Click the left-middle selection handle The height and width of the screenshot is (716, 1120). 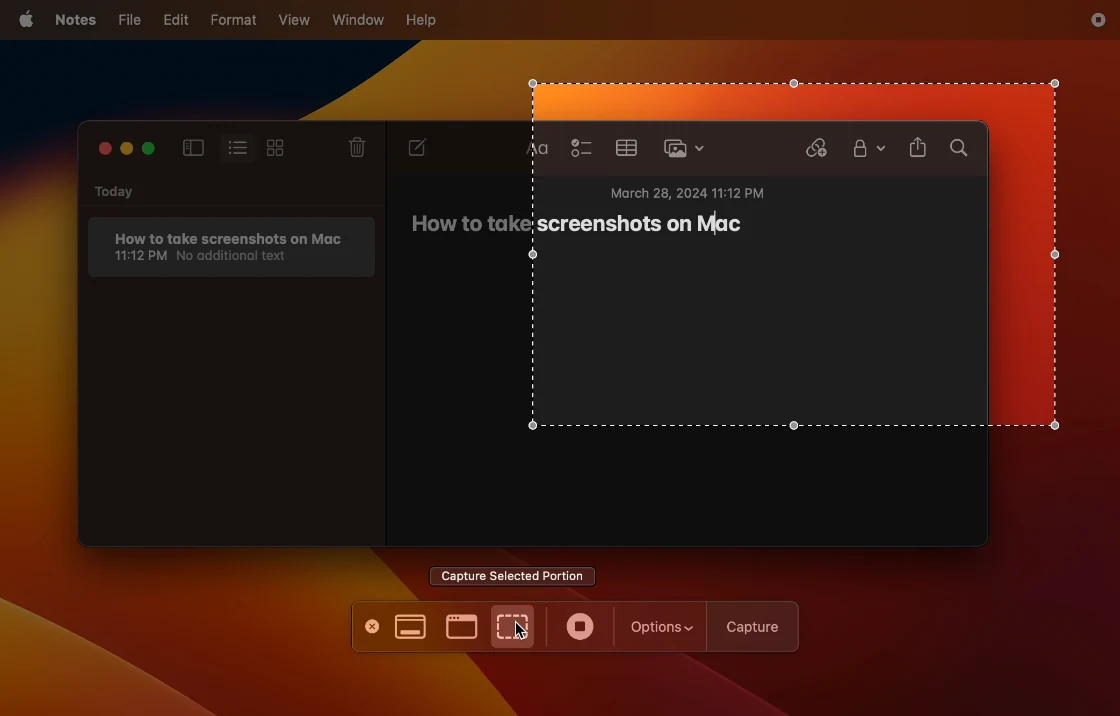[533, 254]
